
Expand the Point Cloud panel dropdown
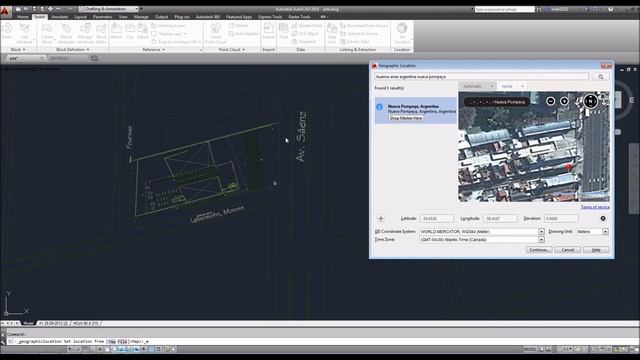tap(231, 49)
